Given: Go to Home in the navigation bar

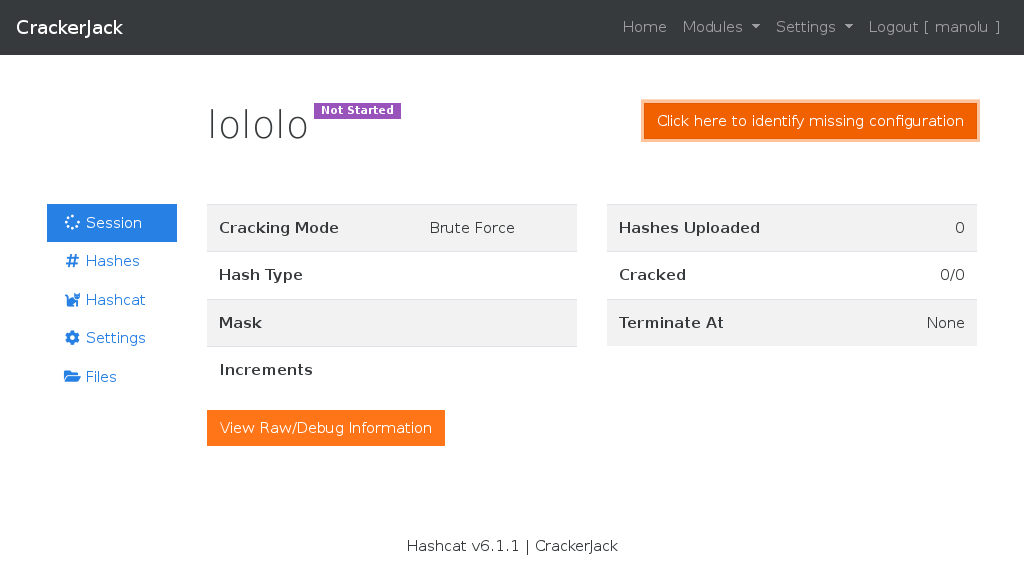Looking at the screenshot, I should click(x=645, y=27).
